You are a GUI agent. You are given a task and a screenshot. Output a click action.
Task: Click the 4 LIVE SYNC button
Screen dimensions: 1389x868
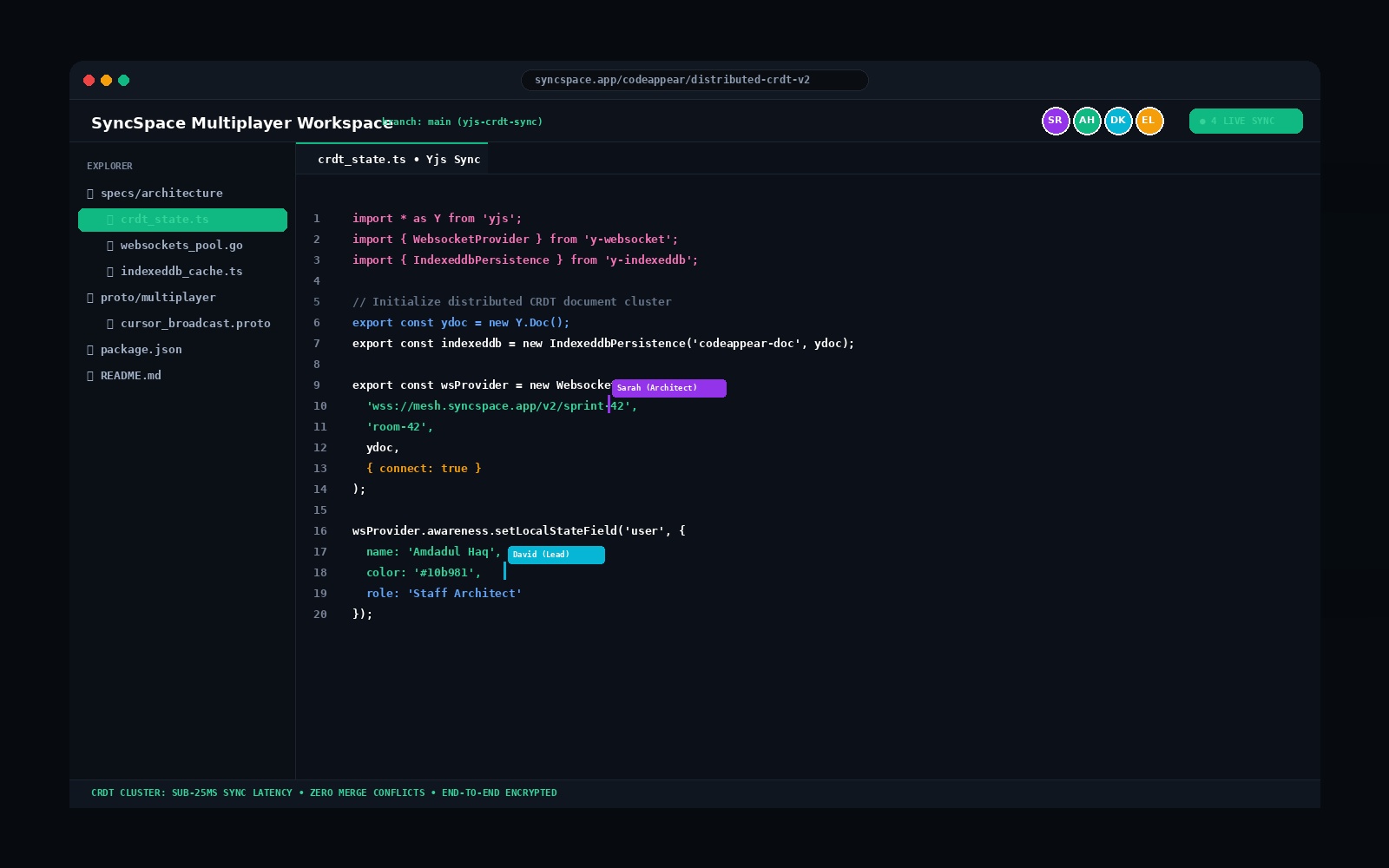pos(1246,121)
